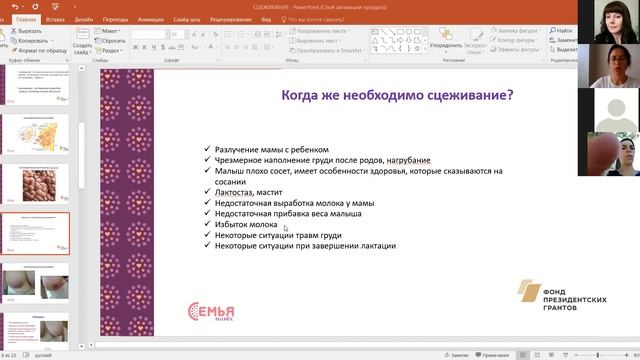The width and height of the screenshot is (640, 360).
Task: Start slideshow icon in status bar
Action: [x=566, y=355]
